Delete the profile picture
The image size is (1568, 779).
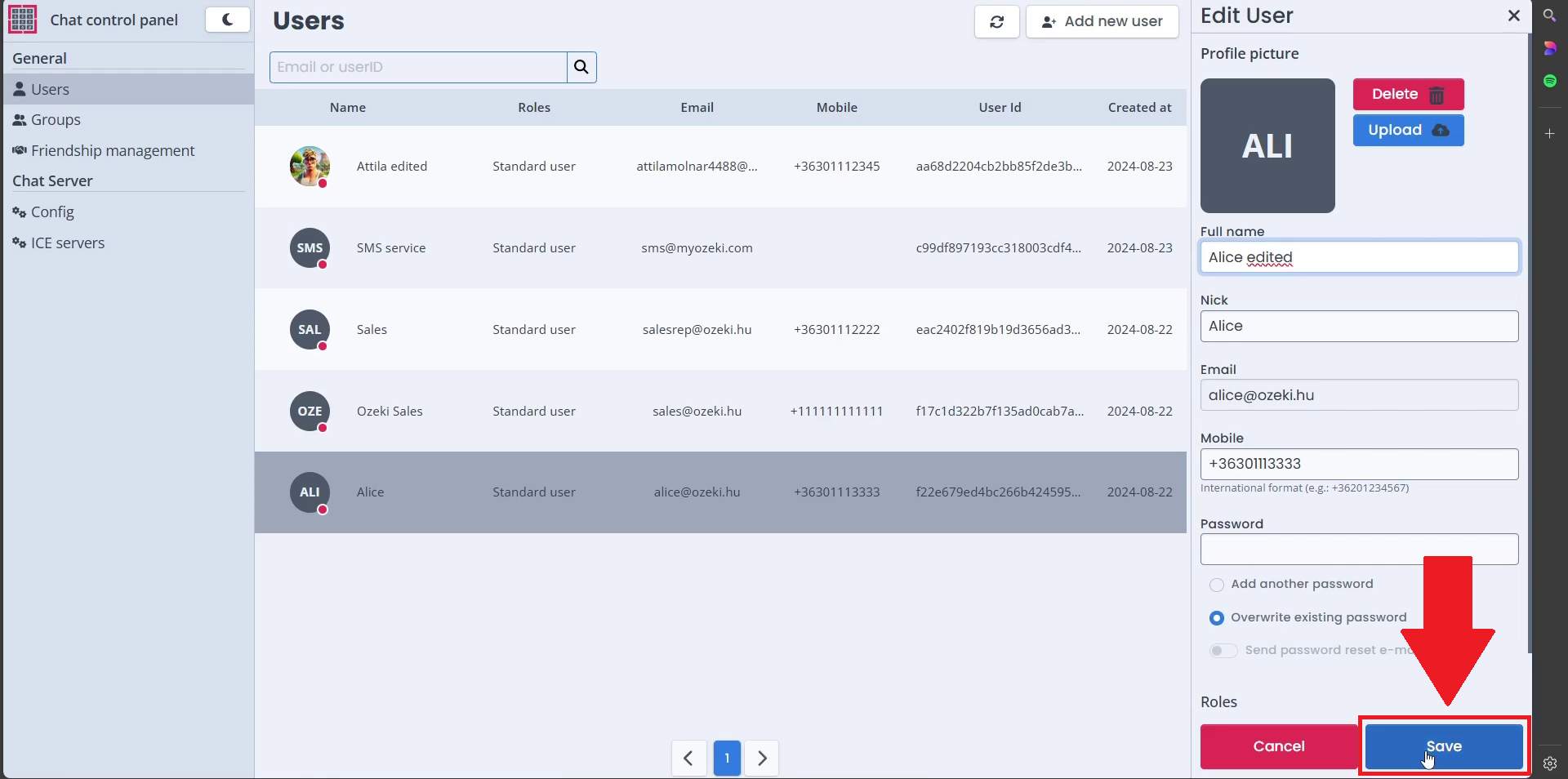(1407, 95)
